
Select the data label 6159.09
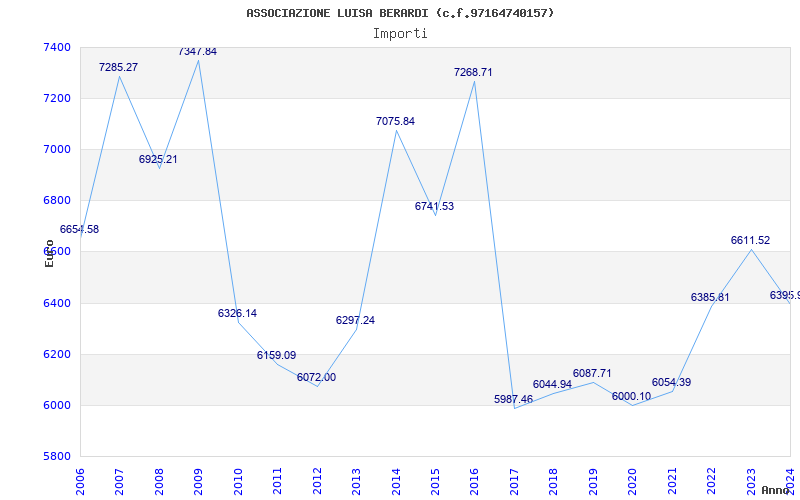(x=277, y=355)
